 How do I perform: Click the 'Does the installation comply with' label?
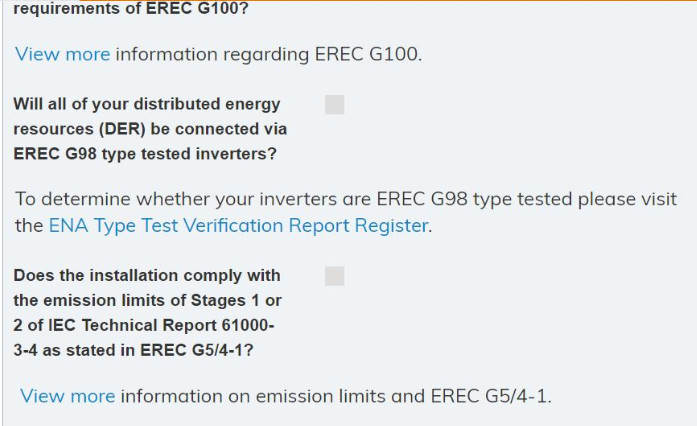point(147,275)
